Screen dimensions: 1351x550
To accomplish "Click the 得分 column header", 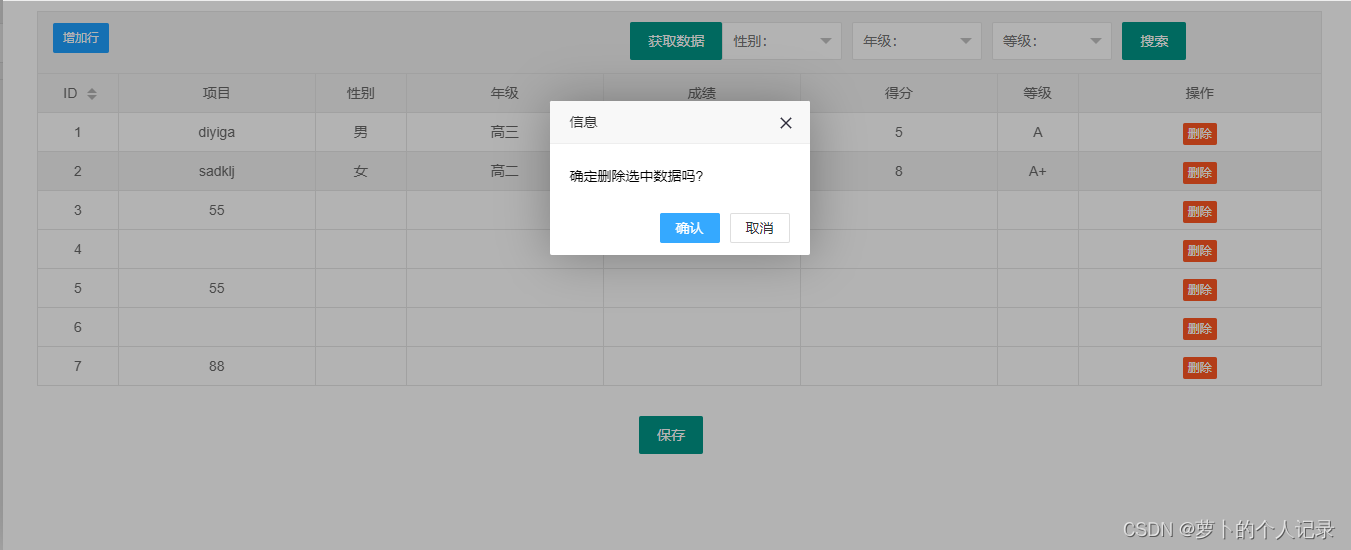I will (899, 93).
